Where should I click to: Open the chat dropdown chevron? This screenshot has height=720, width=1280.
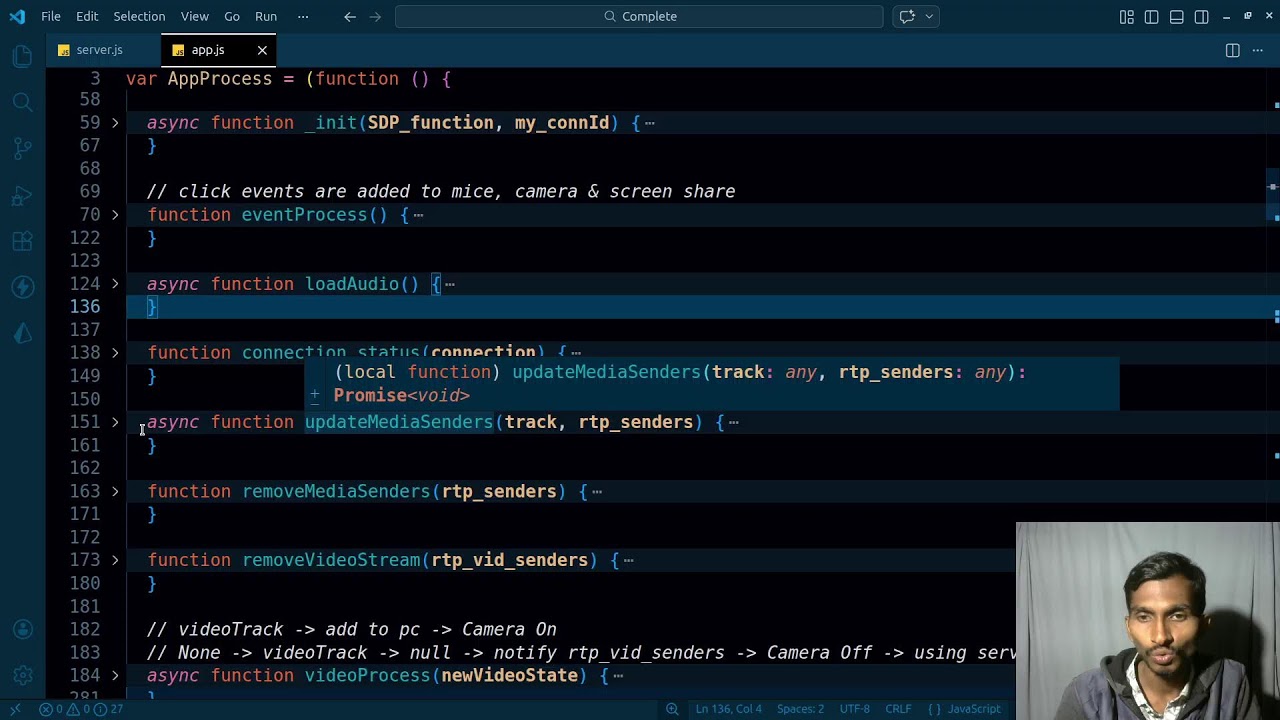pyautogui.click(x=929, y=16)
